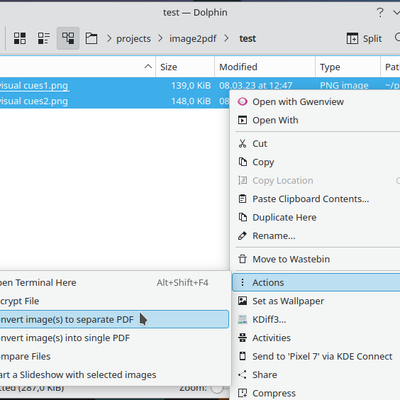
Task: Click the KDiff3 icon
Action: tap(242, 319)
